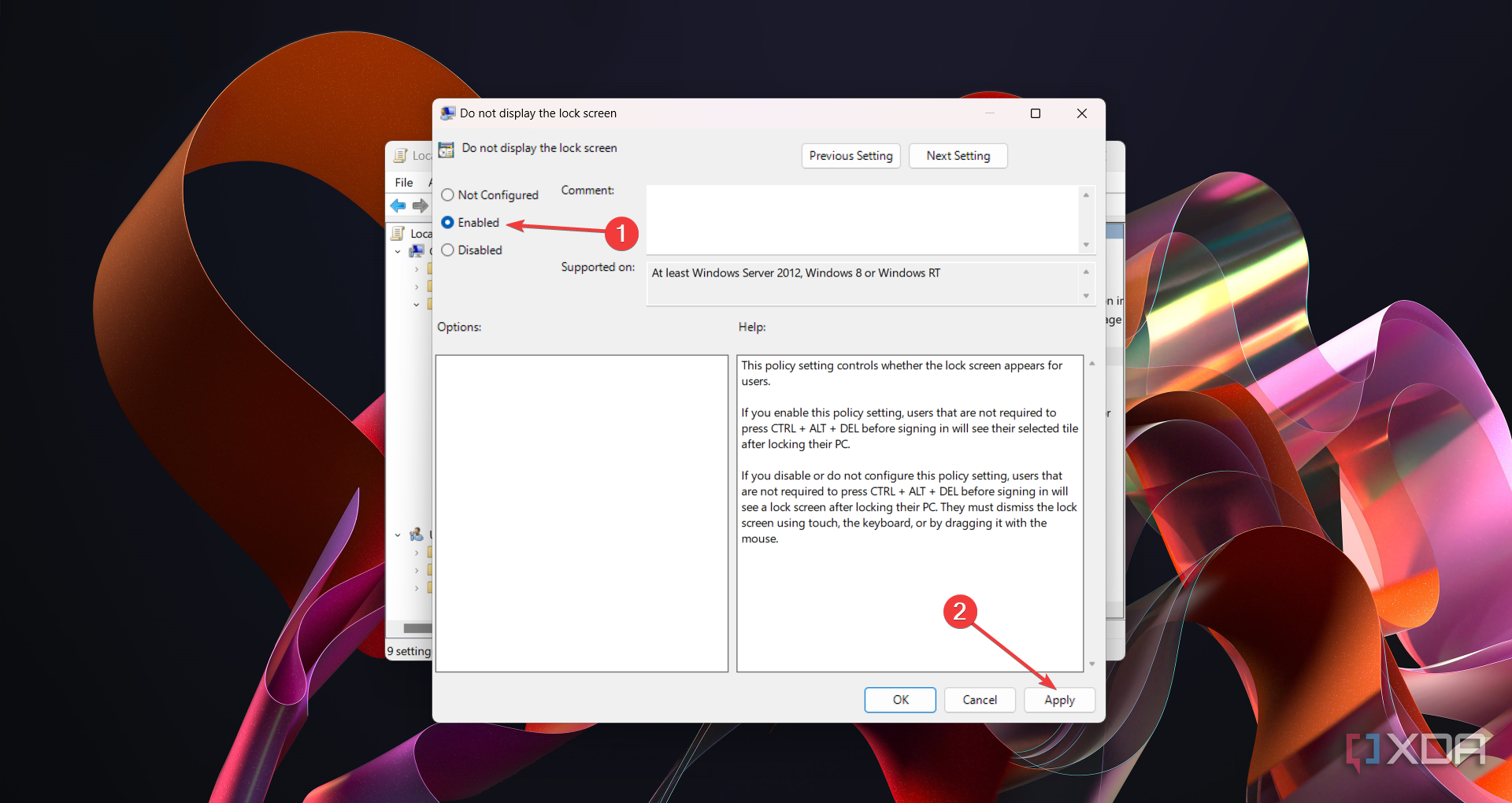Click the dialog title bar policy icon
The height and width of the screenshot is (803, 1512).
pos(448,113)
